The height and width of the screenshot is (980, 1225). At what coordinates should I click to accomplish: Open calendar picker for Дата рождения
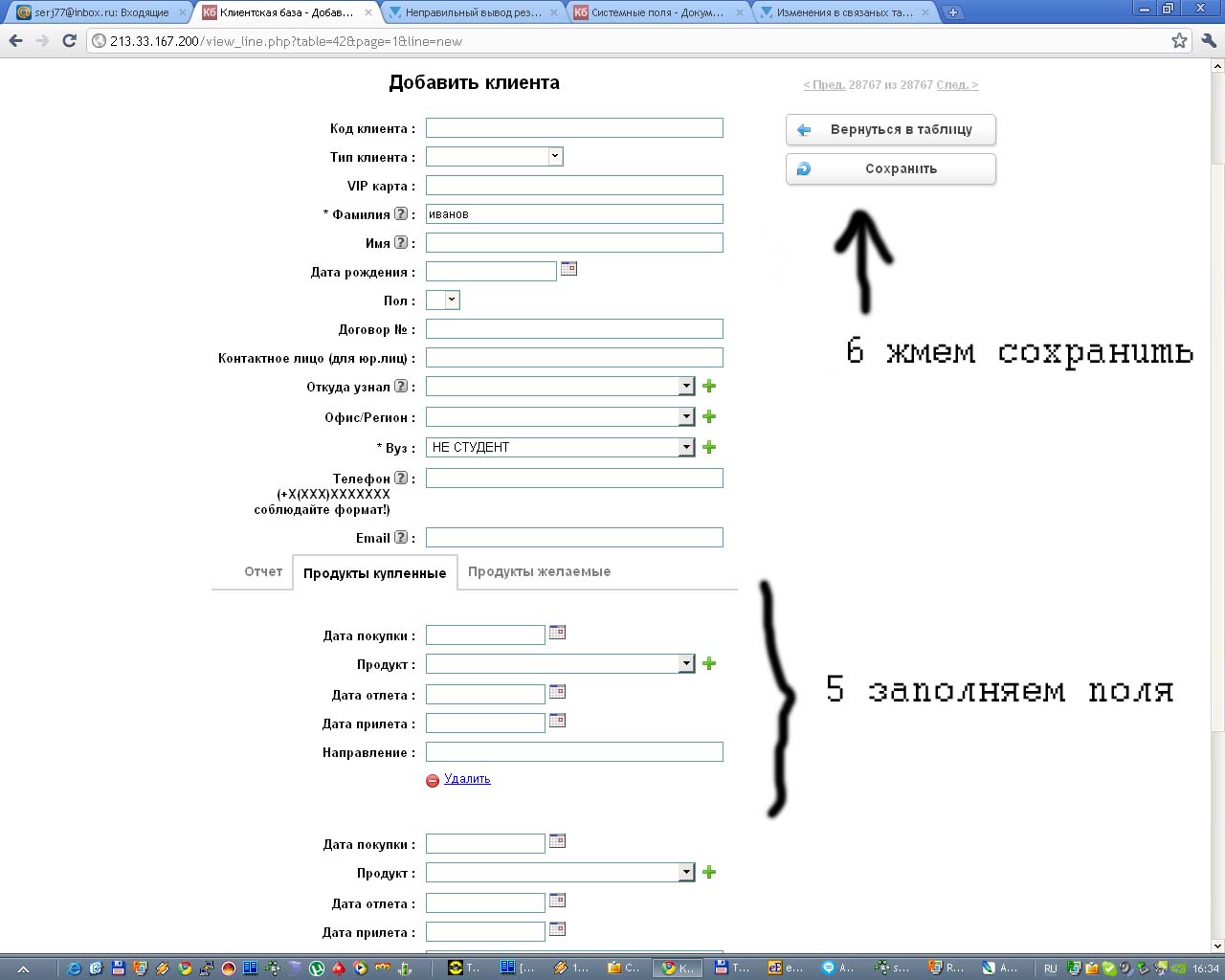(568, 269)
